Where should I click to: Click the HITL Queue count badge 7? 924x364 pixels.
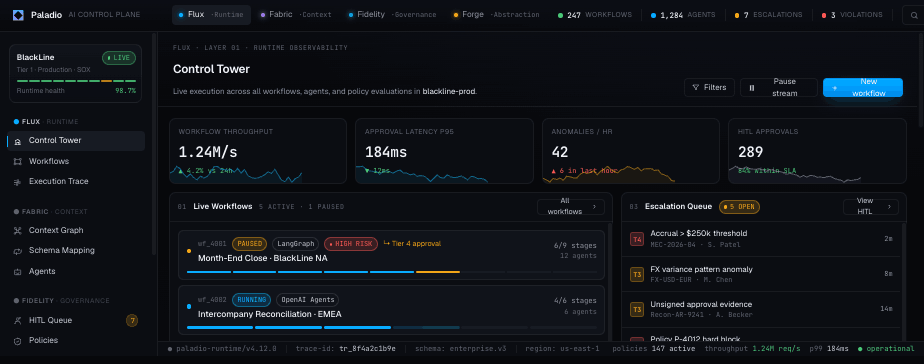click(132, 320)
